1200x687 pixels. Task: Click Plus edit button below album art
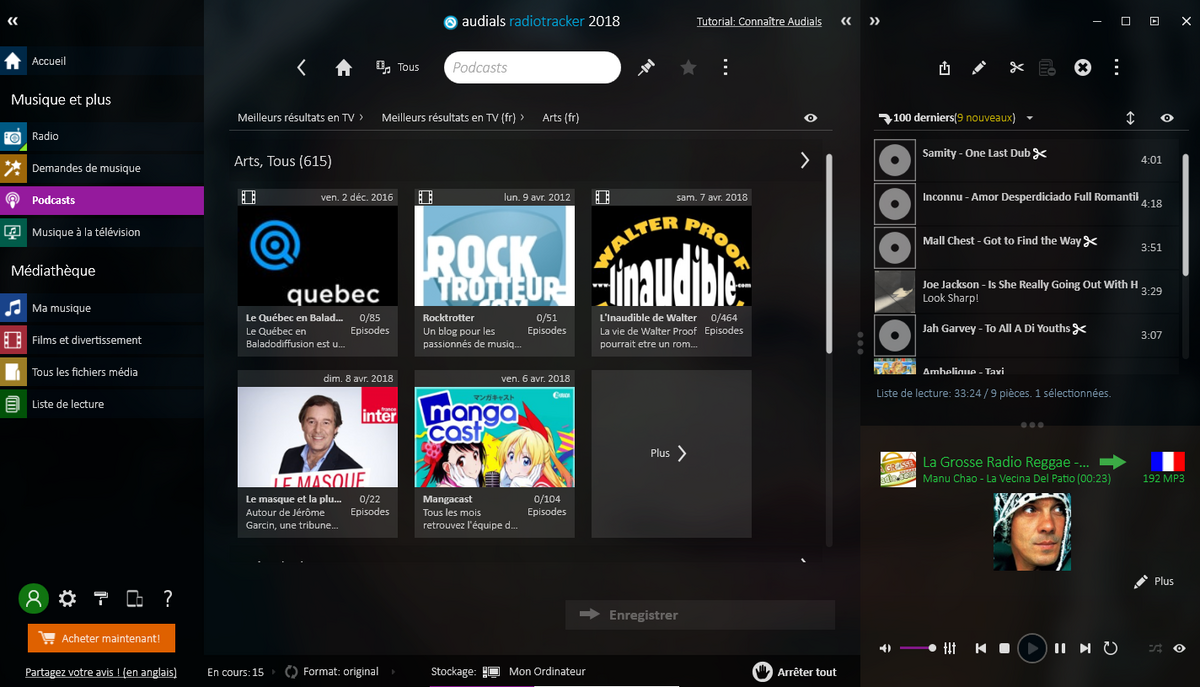coord(1154,581)
